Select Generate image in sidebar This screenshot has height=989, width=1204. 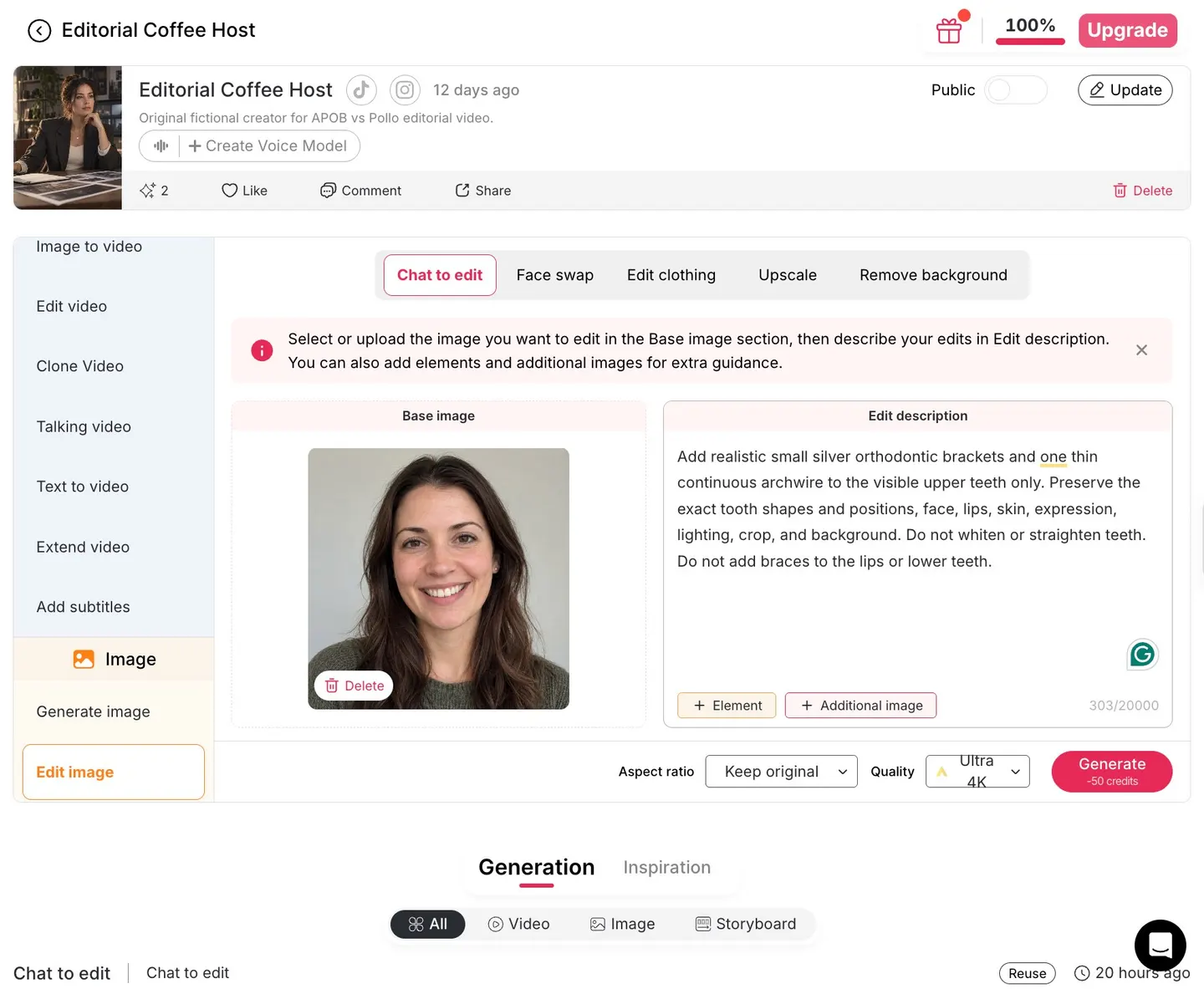tap(94, 711)
